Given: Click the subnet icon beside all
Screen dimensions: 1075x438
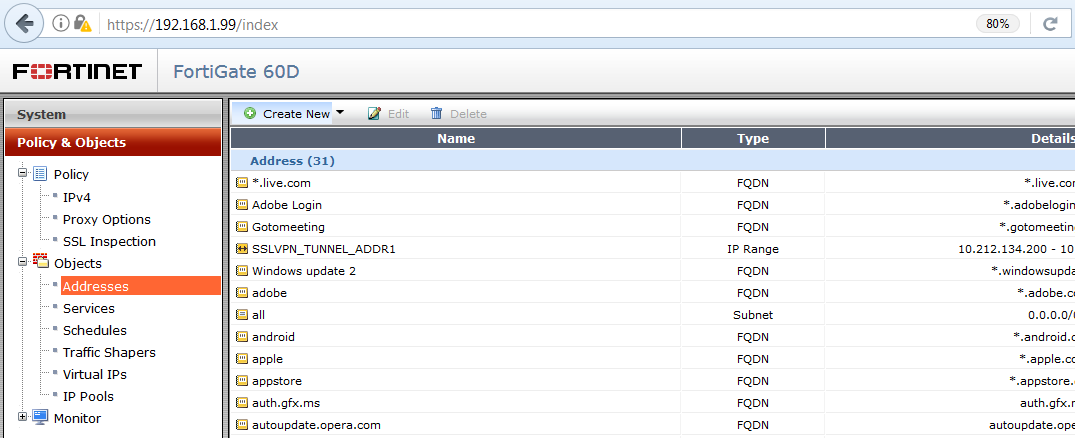Looking at the screenshot, I should tap(242, 315).
